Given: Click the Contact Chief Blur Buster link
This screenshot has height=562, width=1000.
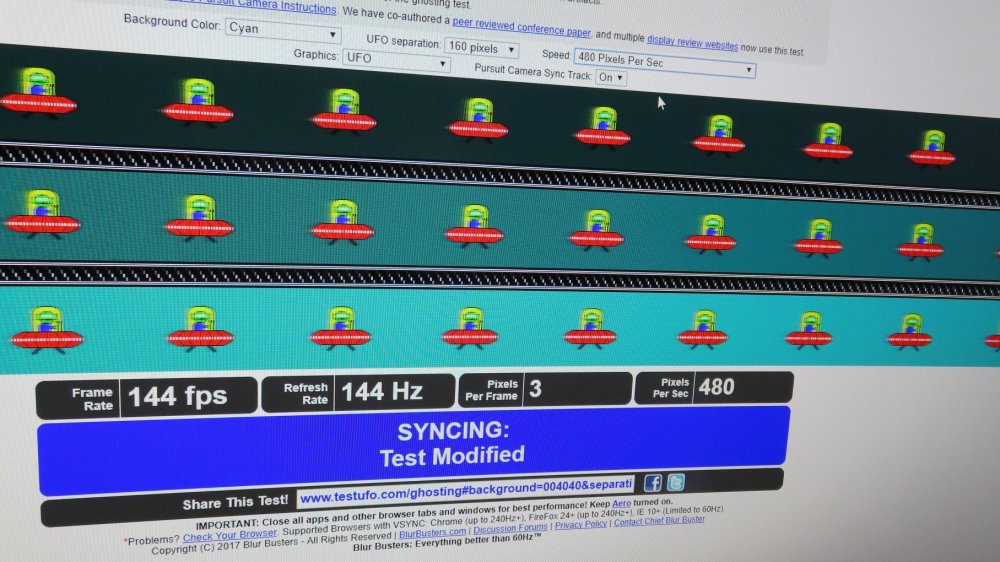Looking at the screenshot, I should pos(659,521).
